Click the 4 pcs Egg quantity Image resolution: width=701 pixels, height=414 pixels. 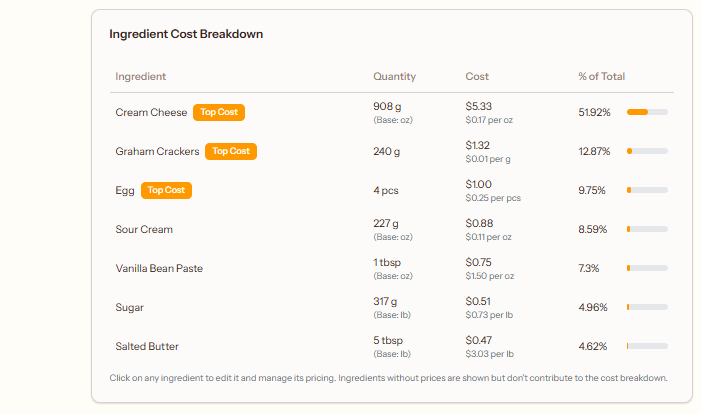(x=386, y=190)
